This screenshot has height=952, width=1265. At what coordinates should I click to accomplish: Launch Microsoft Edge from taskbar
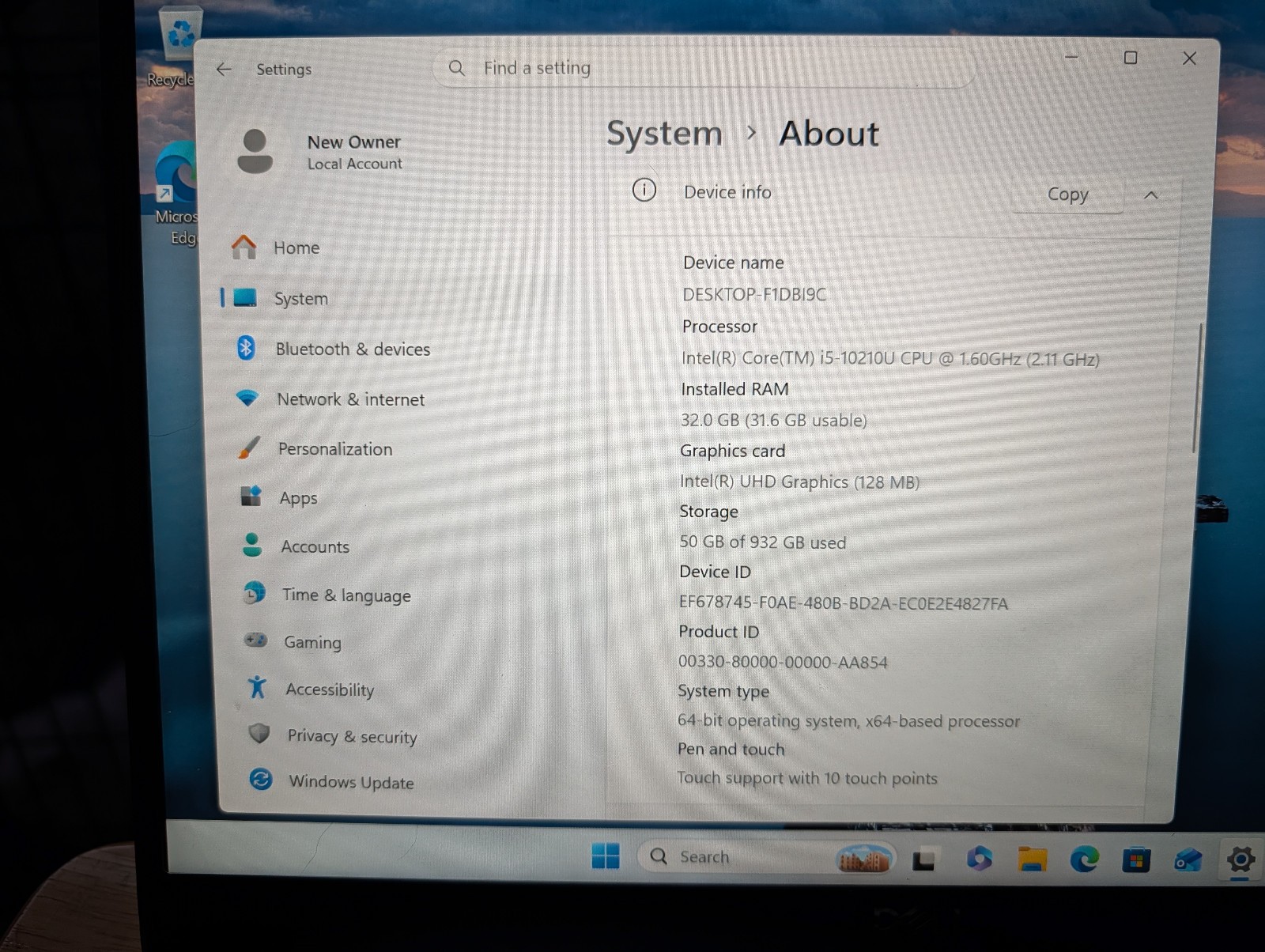click(x=1084, y=859)
